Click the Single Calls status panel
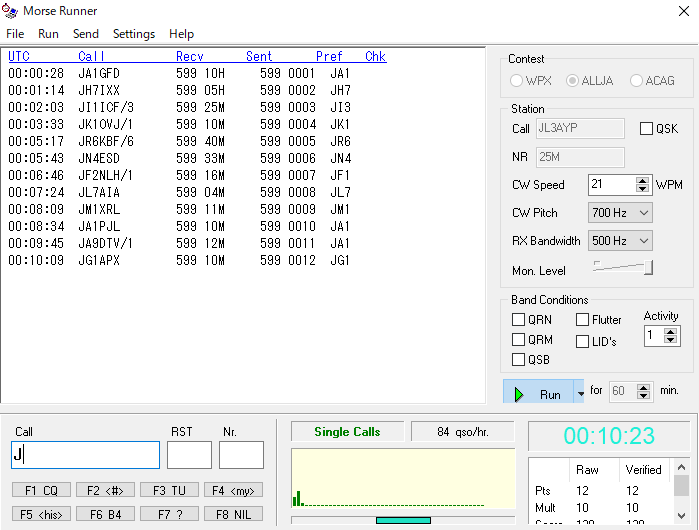The image size is (699, 530). (x=347, y=431)
